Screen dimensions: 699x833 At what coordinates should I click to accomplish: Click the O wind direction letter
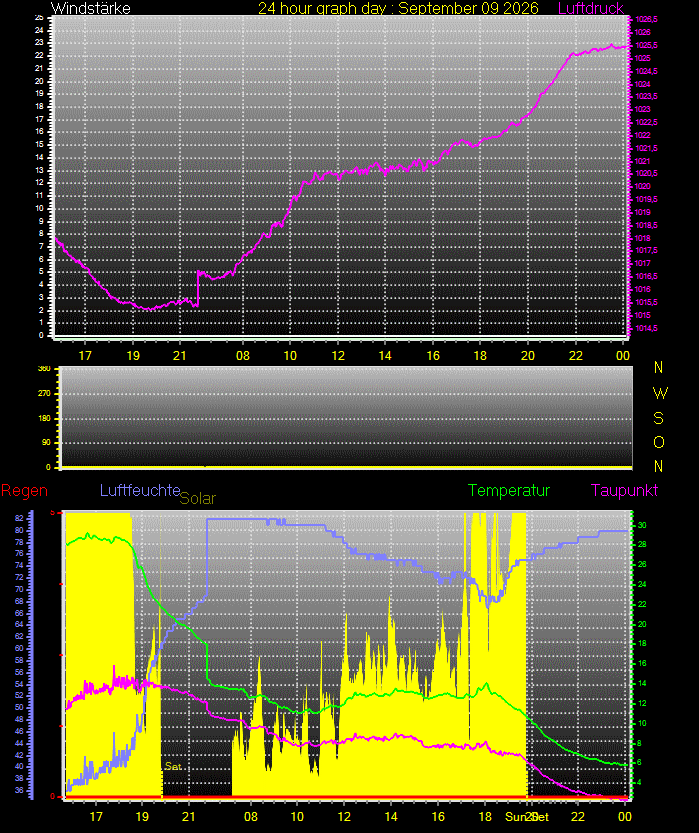pyautogui.click(x=659, y=442)
